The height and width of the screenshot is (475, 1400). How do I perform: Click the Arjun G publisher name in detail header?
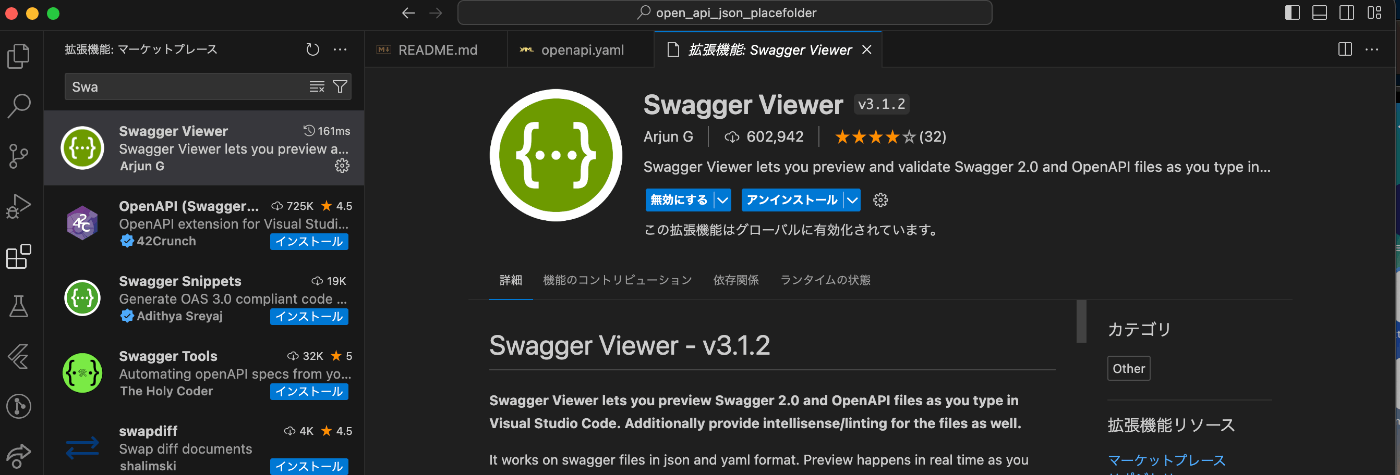click(x=669, y=136)
